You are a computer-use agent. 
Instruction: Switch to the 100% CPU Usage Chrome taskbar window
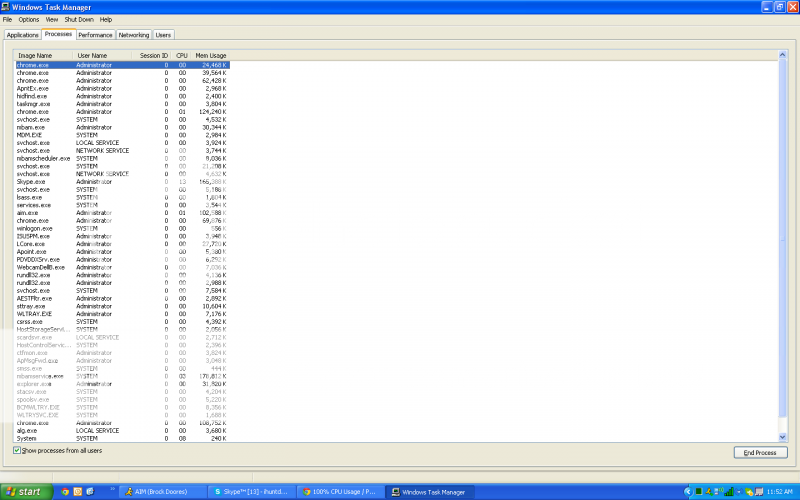coord(340,492)
